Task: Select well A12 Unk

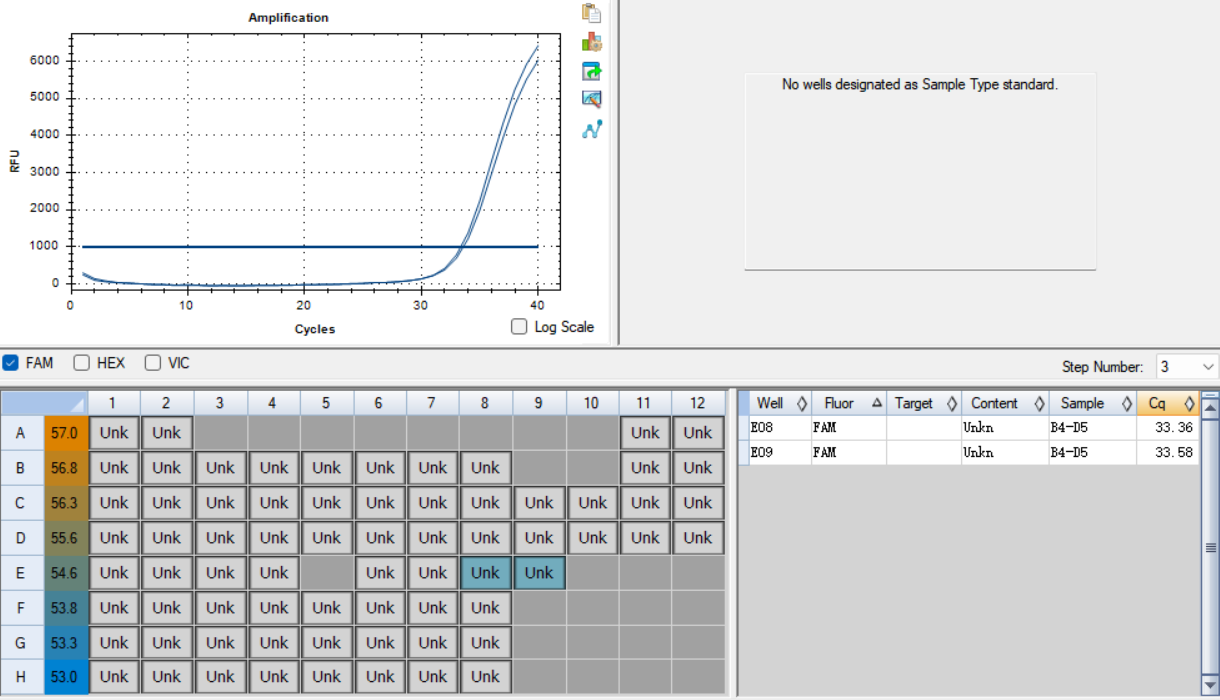Action: click(x=698, y=433)
